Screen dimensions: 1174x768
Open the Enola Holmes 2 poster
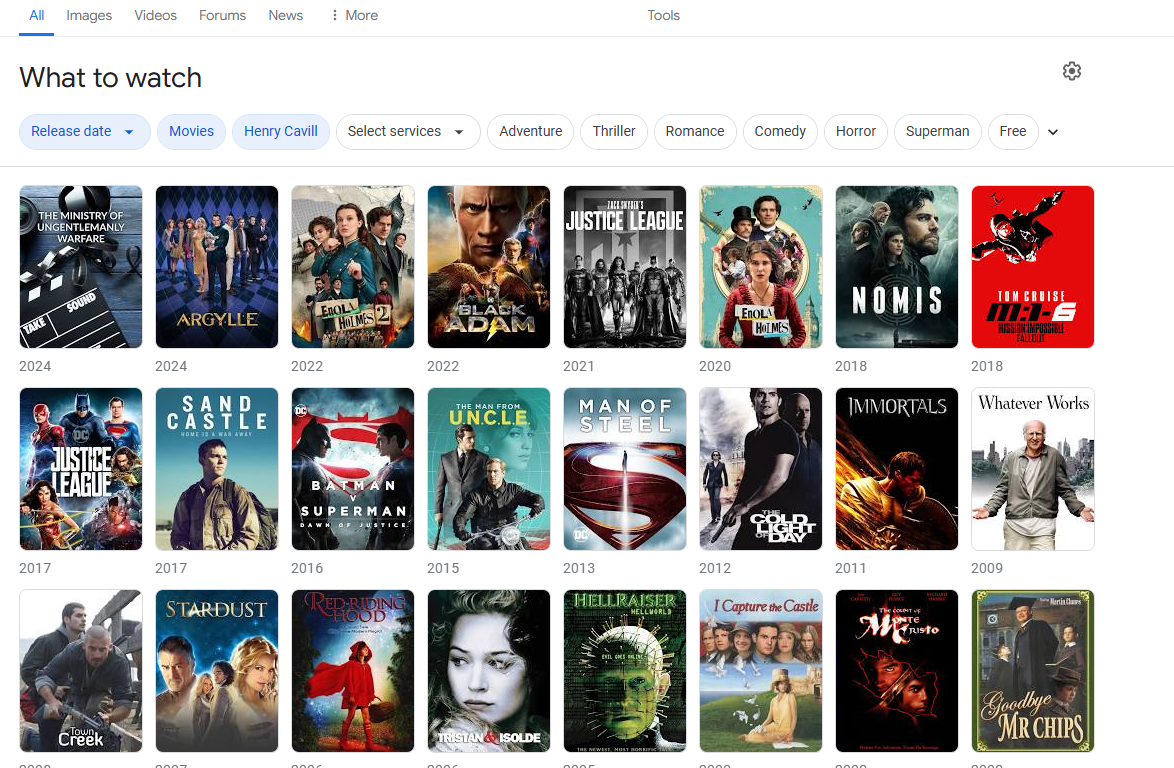[353, 267]
